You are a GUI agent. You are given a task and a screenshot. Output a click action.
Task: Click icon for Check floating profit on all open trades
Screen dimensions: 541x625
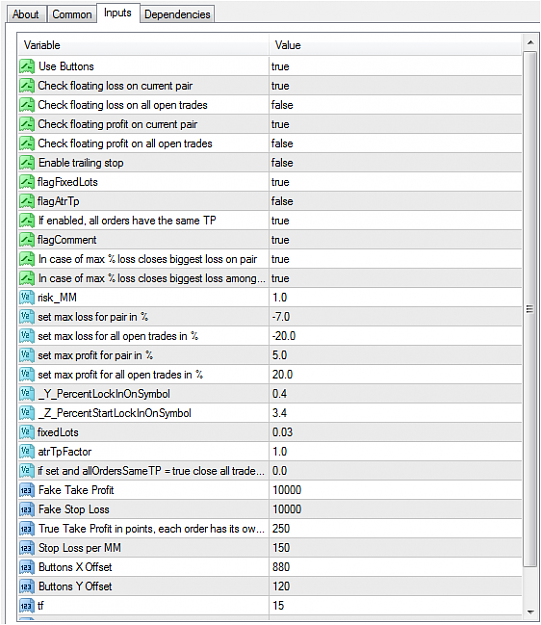point(27,143)
